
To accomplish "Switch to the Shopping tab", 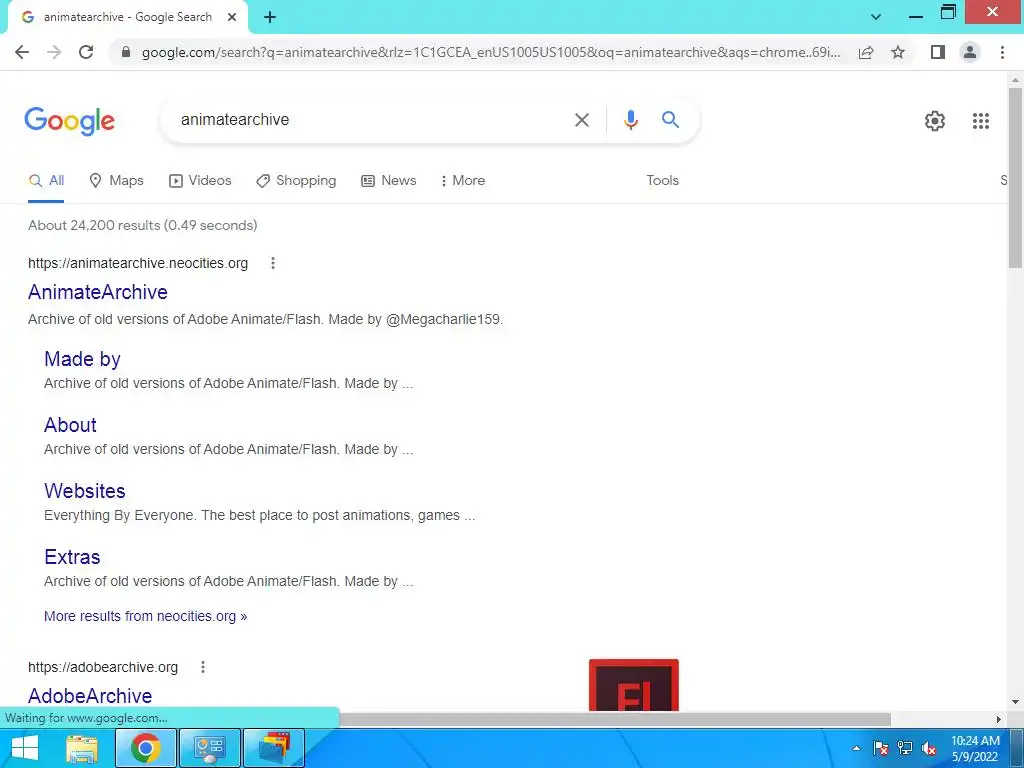I will pyautogui.click(x=296, y=181).
